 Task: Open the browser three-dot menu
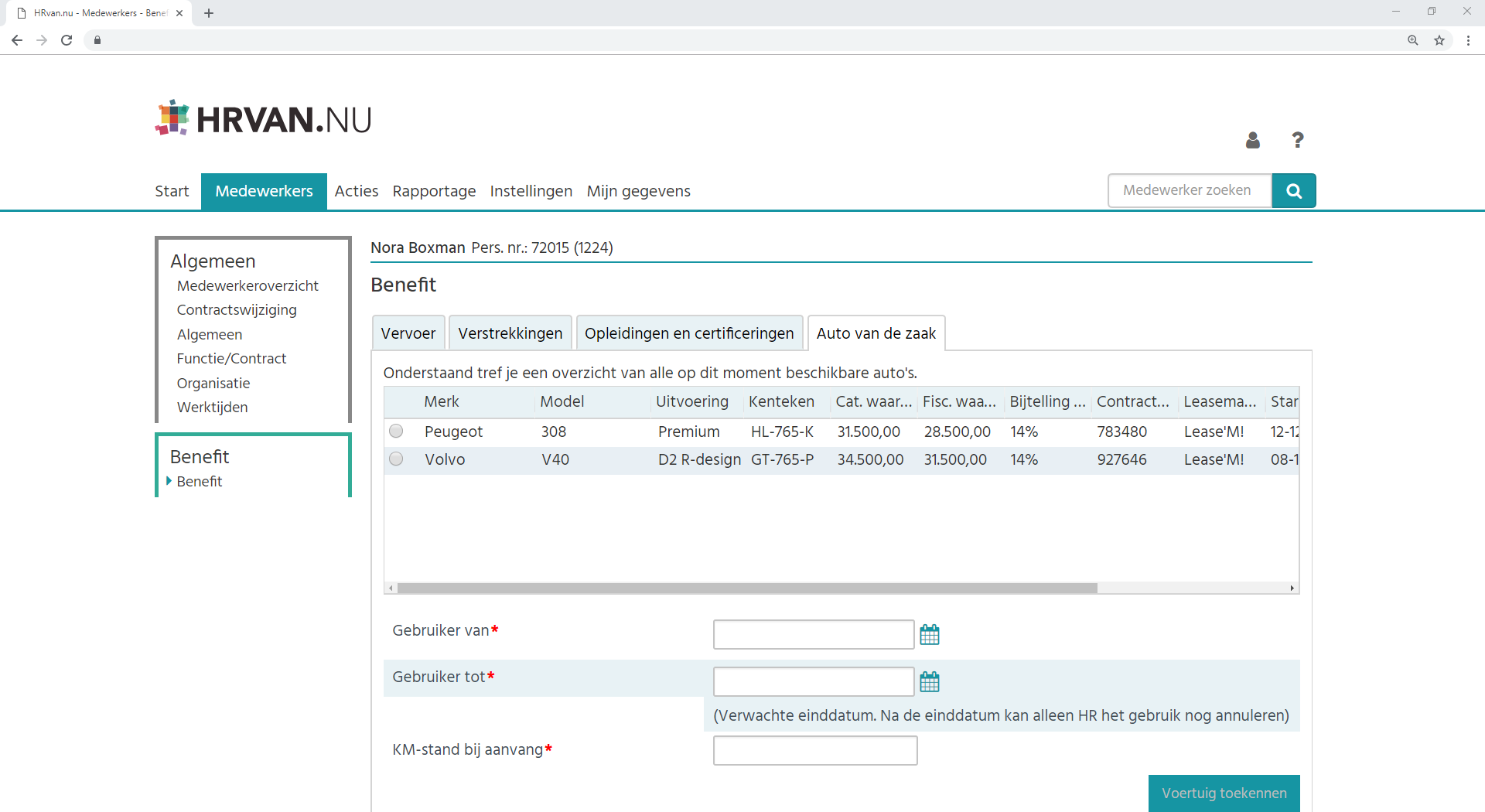(x=1468, y=40)
